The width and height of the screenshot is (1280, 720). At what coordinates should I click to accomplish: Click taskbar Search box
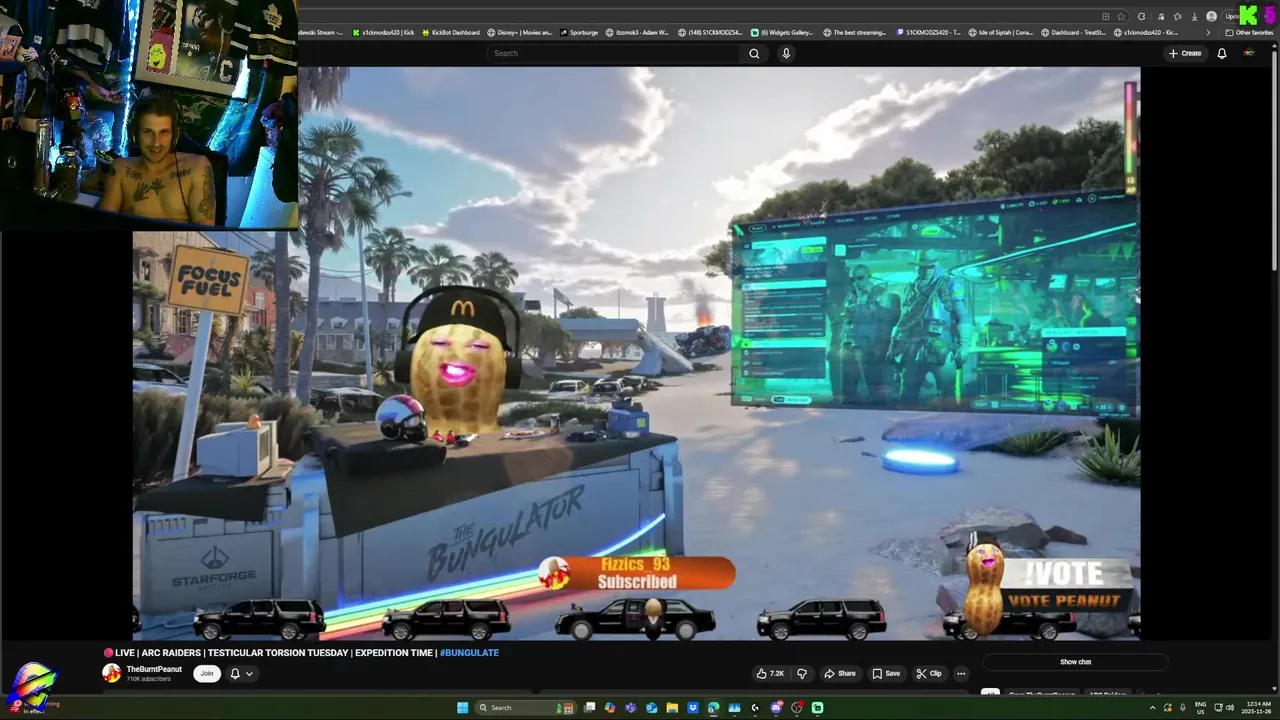click(x=525, y=708)
